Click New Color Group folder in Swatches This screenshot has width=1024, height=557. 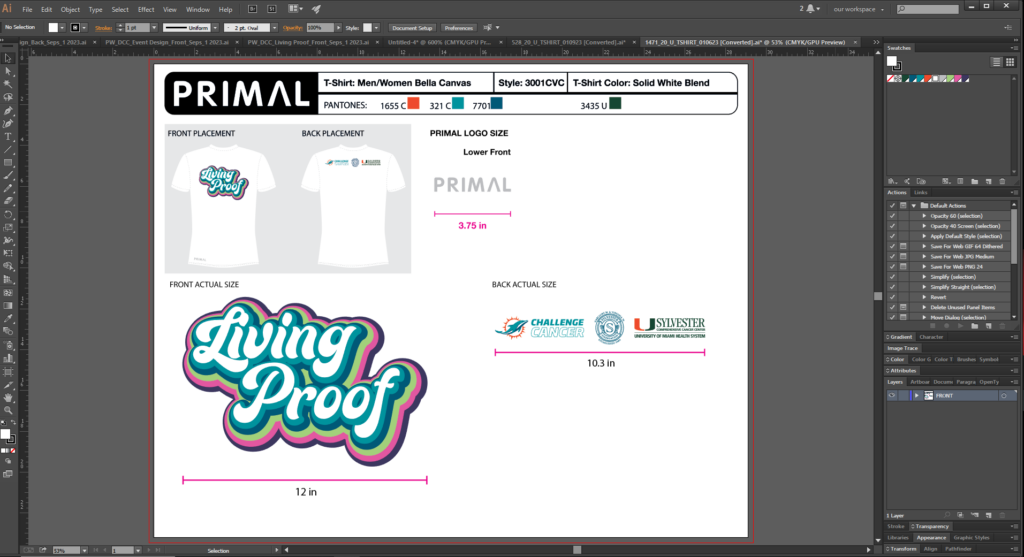click(974, 182)
